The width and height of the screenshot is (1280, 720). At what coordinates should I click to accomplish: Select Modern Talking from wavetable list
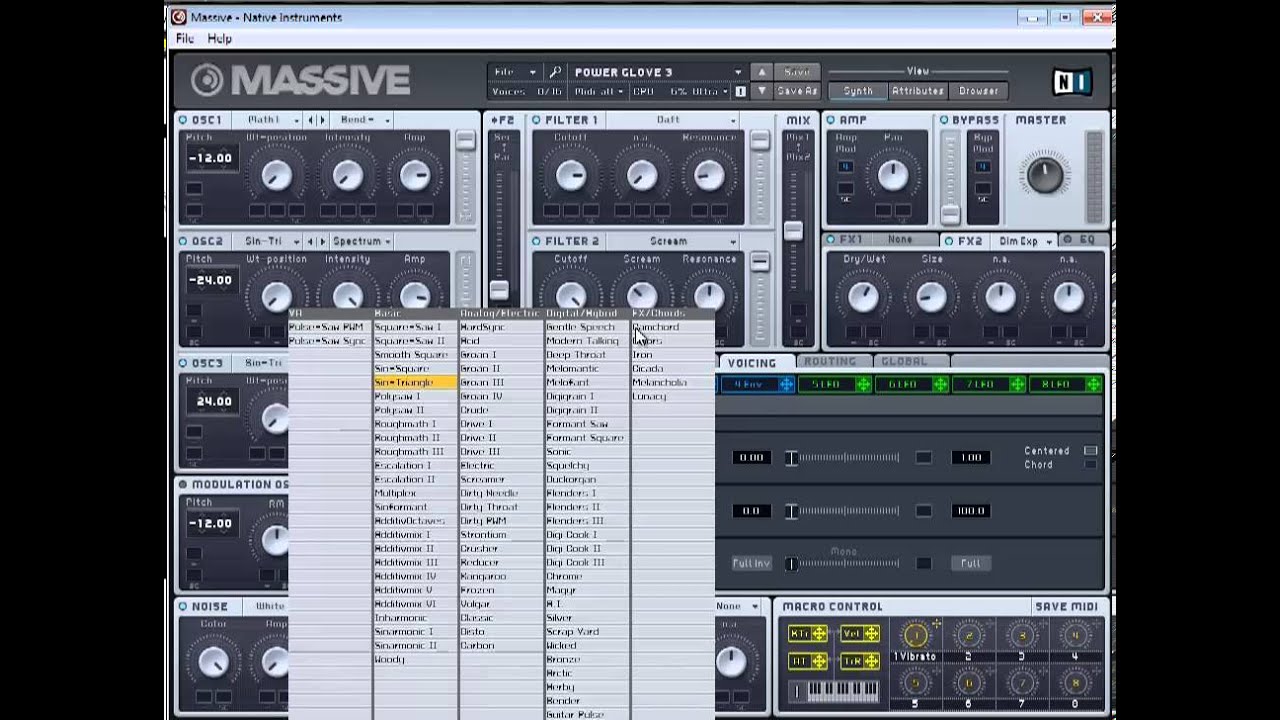[x=587, y=341]
